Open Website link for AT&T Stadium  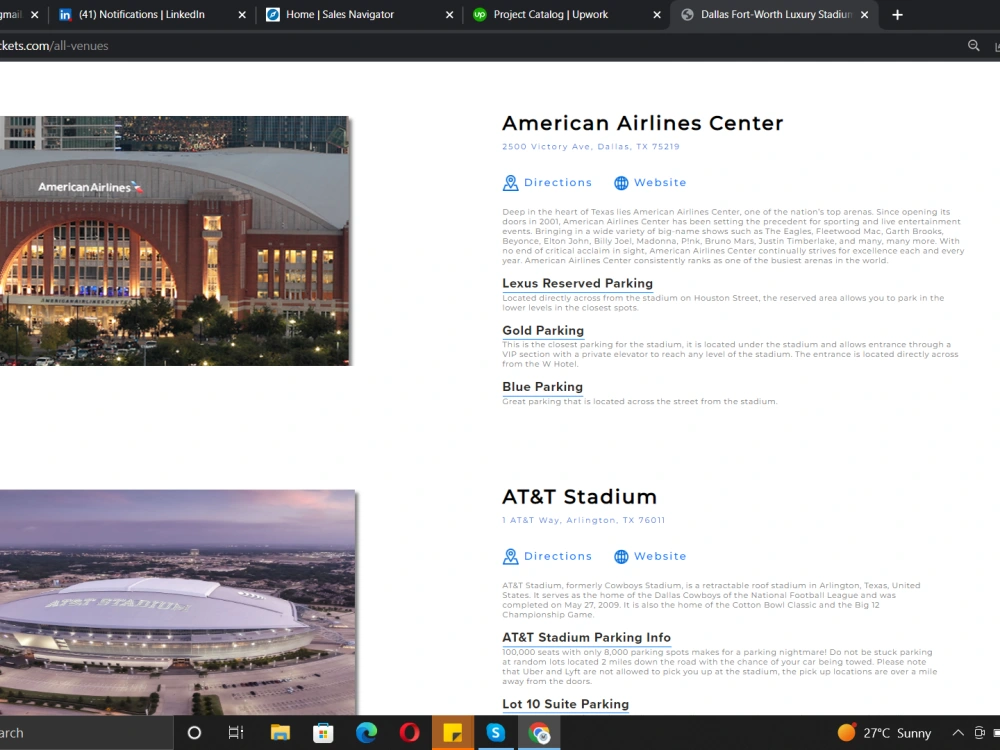(659, 556)
